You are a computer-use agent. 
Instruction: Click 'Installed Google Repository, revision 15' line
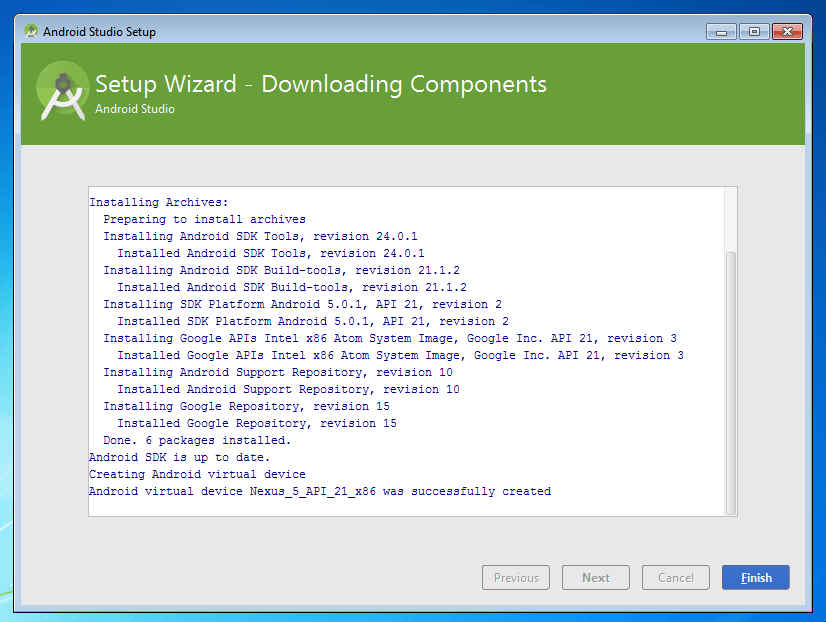click(x=257, y=423)
